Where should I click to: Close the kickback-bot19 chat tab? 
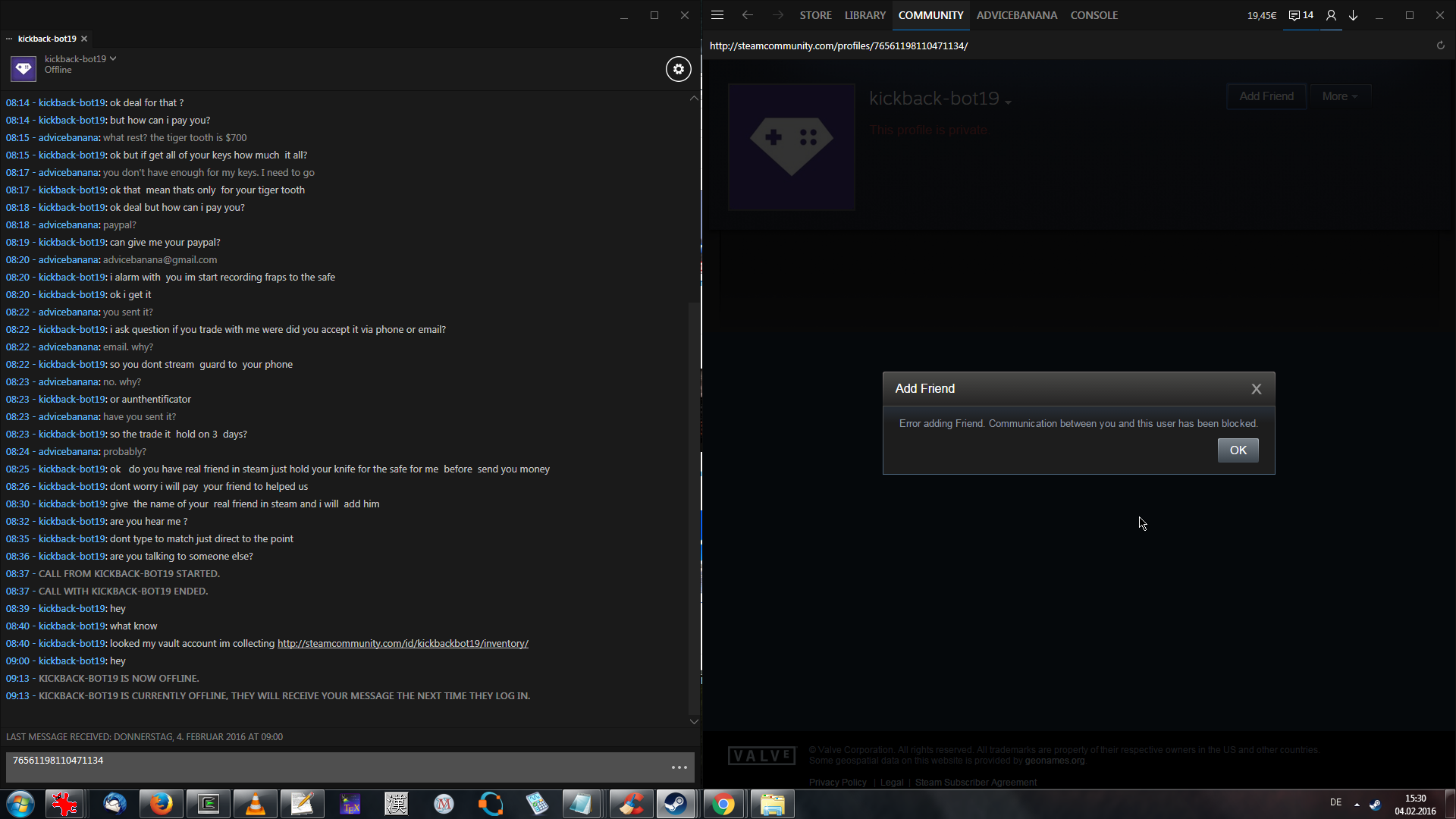(x=84, y=39)
